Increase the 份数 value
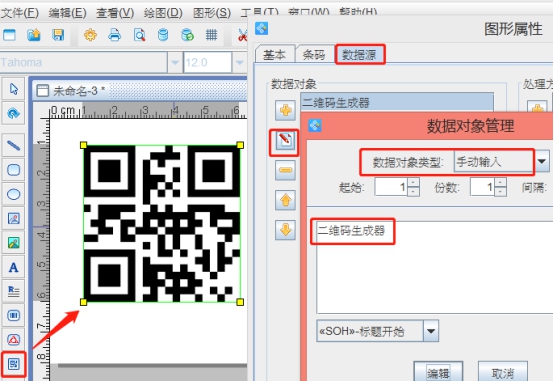The width and height of the screenshot is (554, 381). (x=500, y=182)
